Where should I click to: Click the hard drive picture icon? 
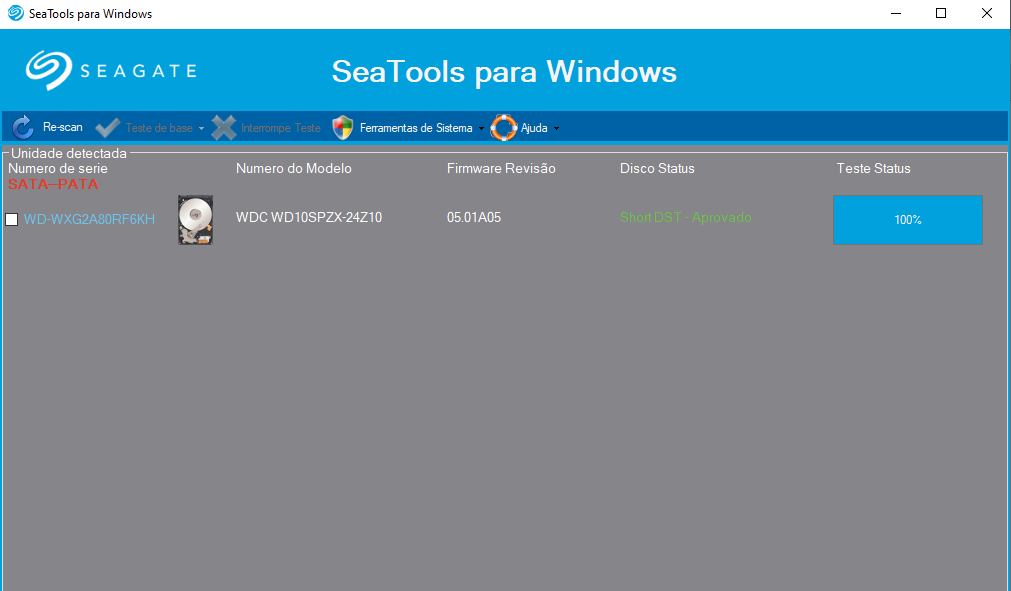195,220
